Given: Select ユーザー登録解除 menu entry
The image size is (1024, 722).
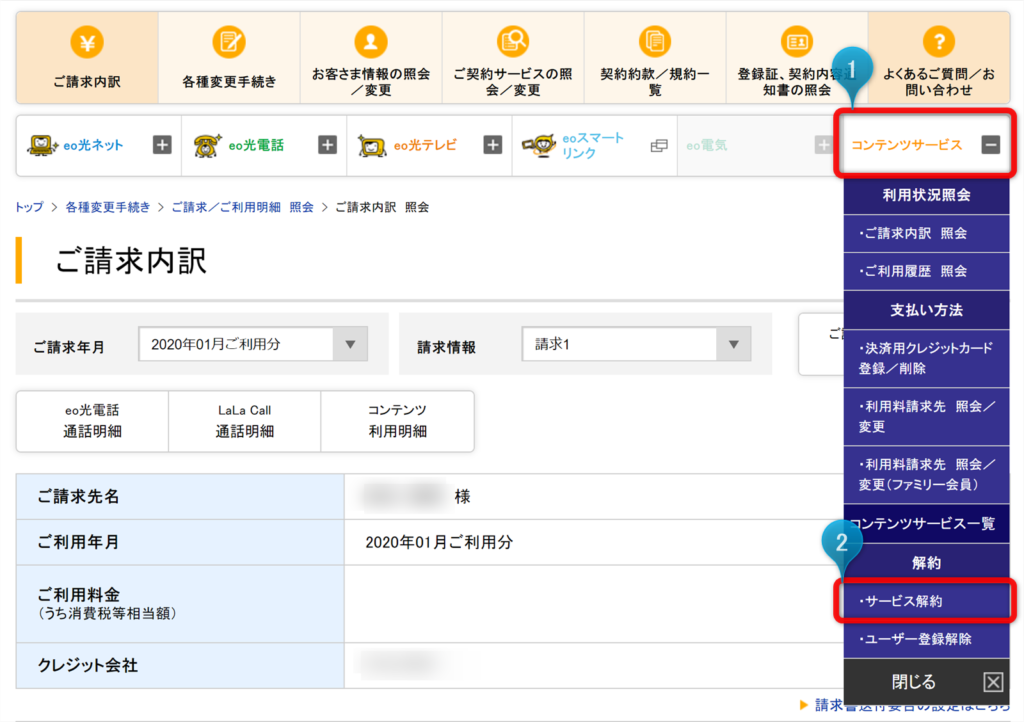Looking at the screenshot, I should click(x=925, y=639).
